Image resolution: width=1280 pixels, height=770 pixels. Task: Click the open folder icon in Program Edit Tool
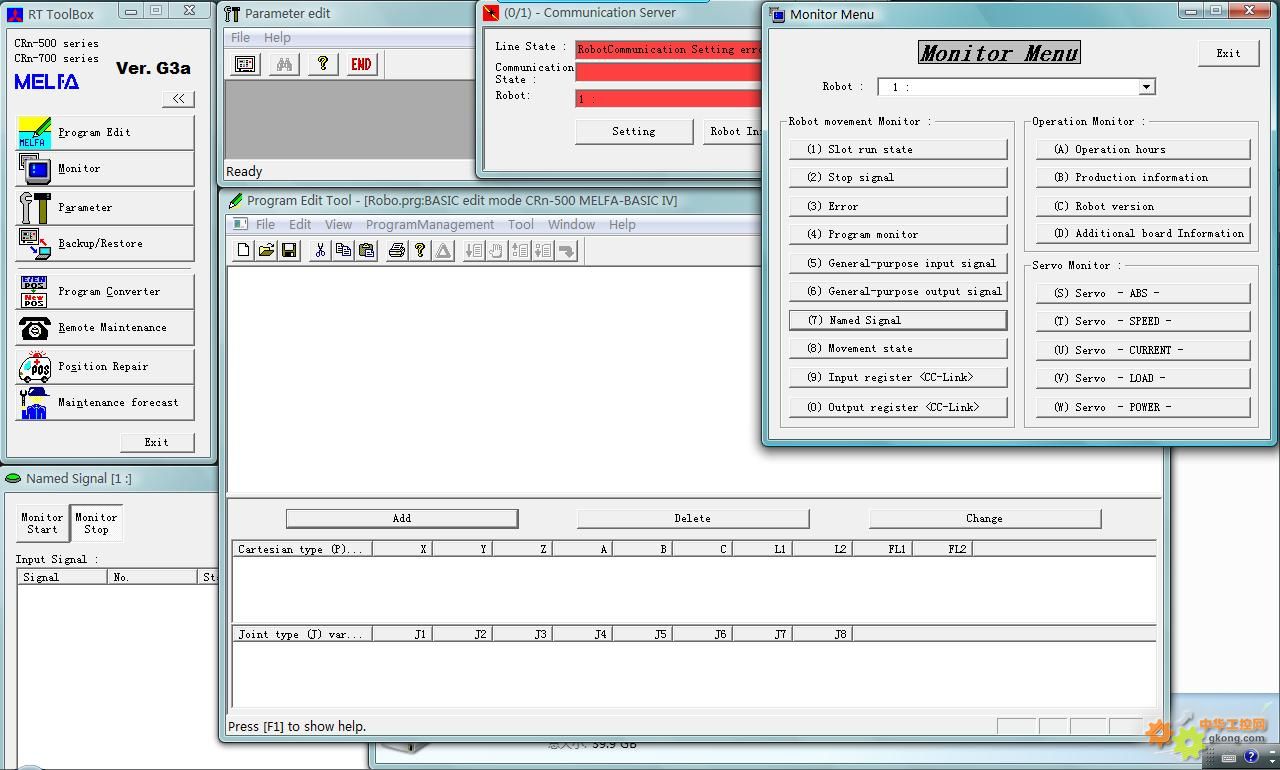click(266, 250)
